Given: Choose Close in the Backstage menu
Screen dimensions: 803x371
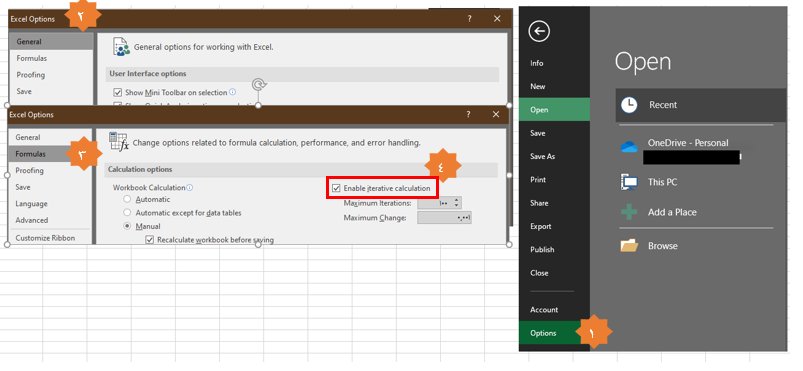Looking at the screenshot, I should point(539,273).
